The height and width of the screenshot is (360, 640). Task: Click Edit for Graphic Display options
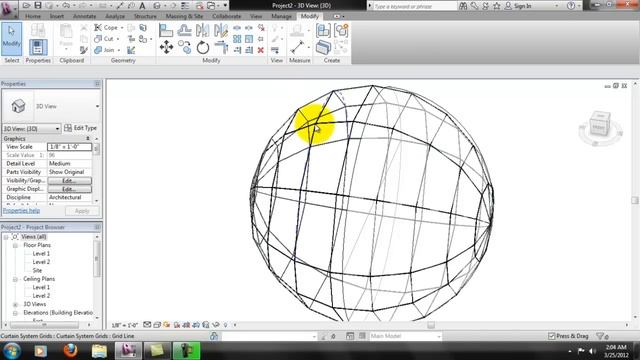pos(69,189)
